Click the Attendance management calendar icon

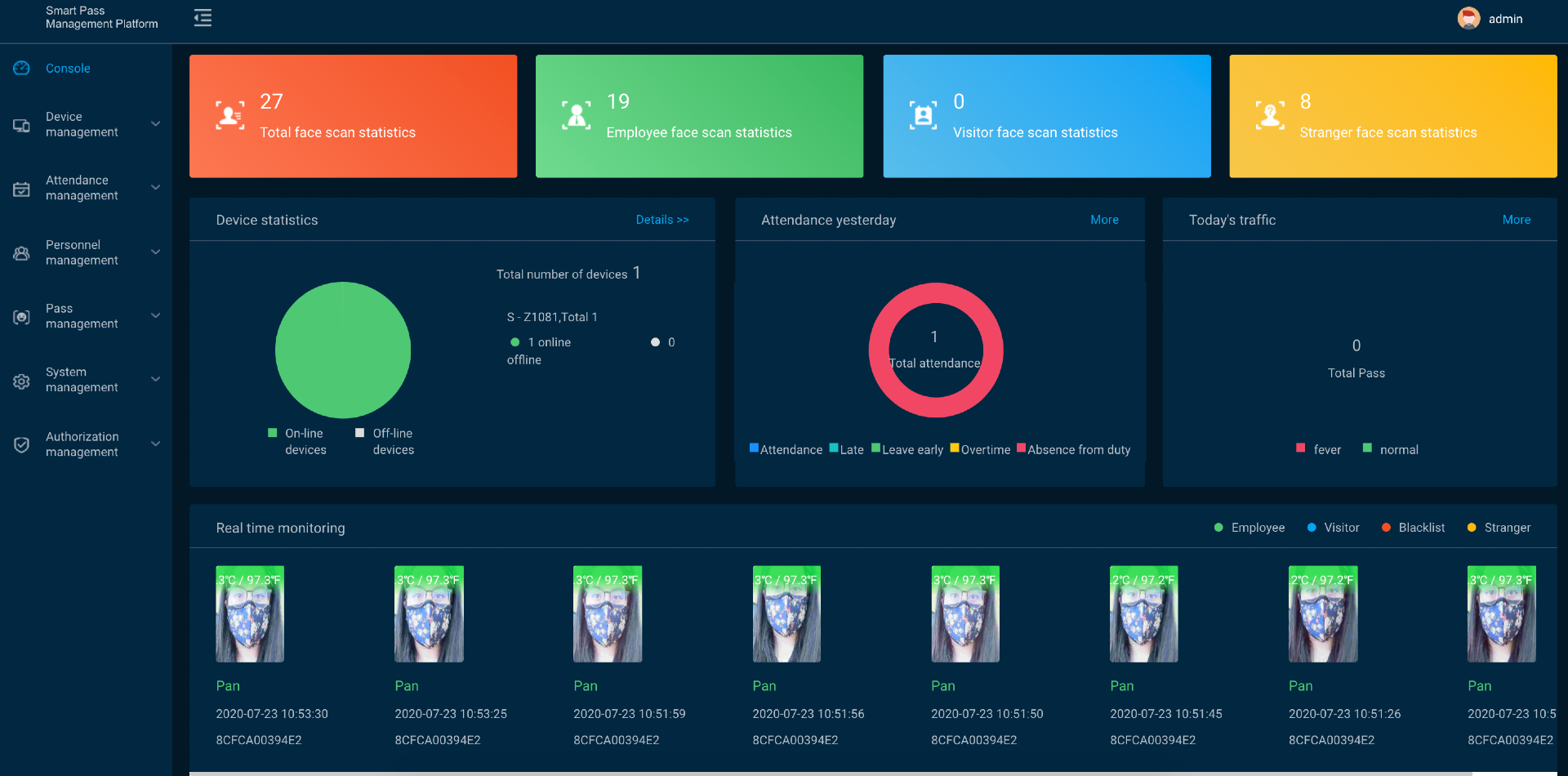click(22, 189)
